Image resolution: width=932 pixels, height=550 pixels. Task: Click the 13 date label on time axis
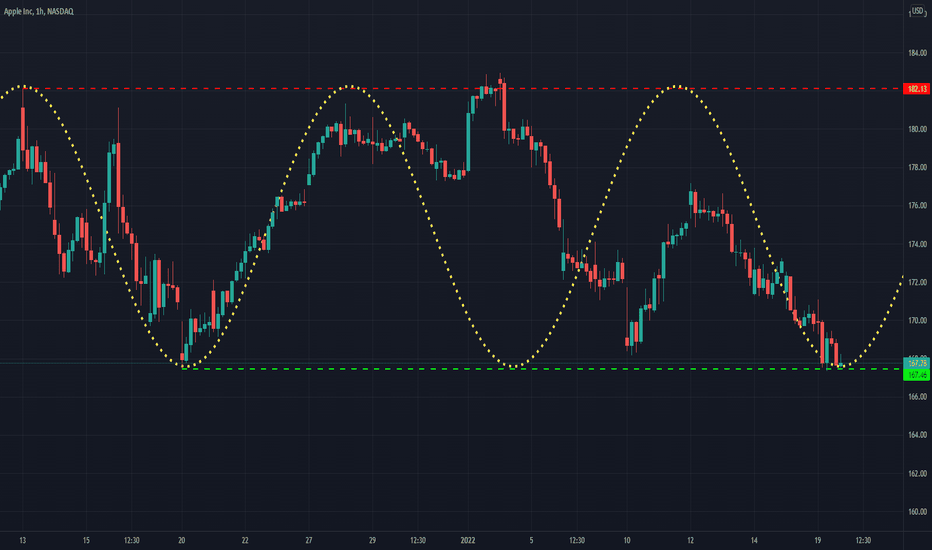(x=23, y=540)
